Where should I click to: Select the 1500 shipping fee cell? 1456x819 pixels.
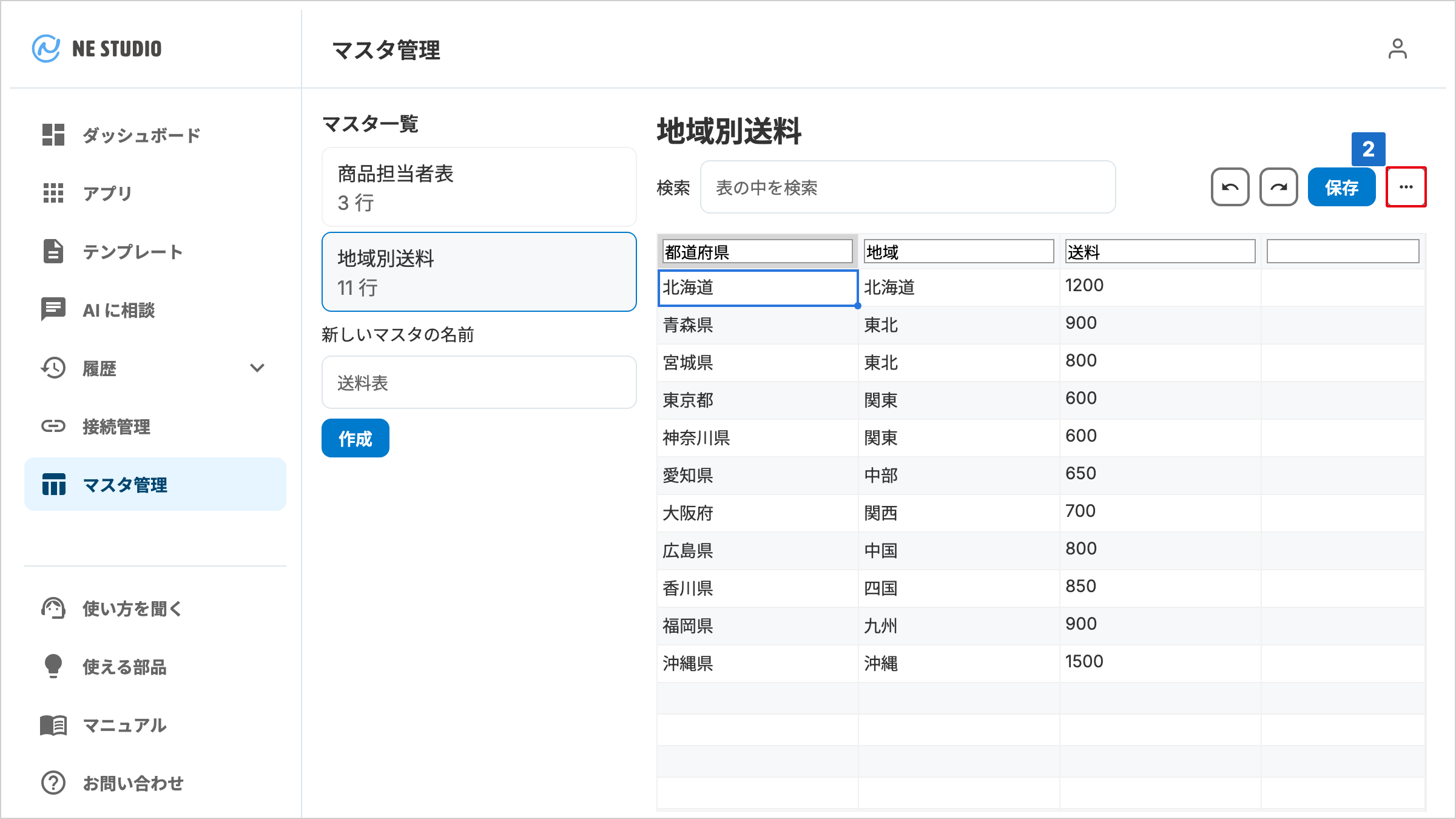(1161, 664)
